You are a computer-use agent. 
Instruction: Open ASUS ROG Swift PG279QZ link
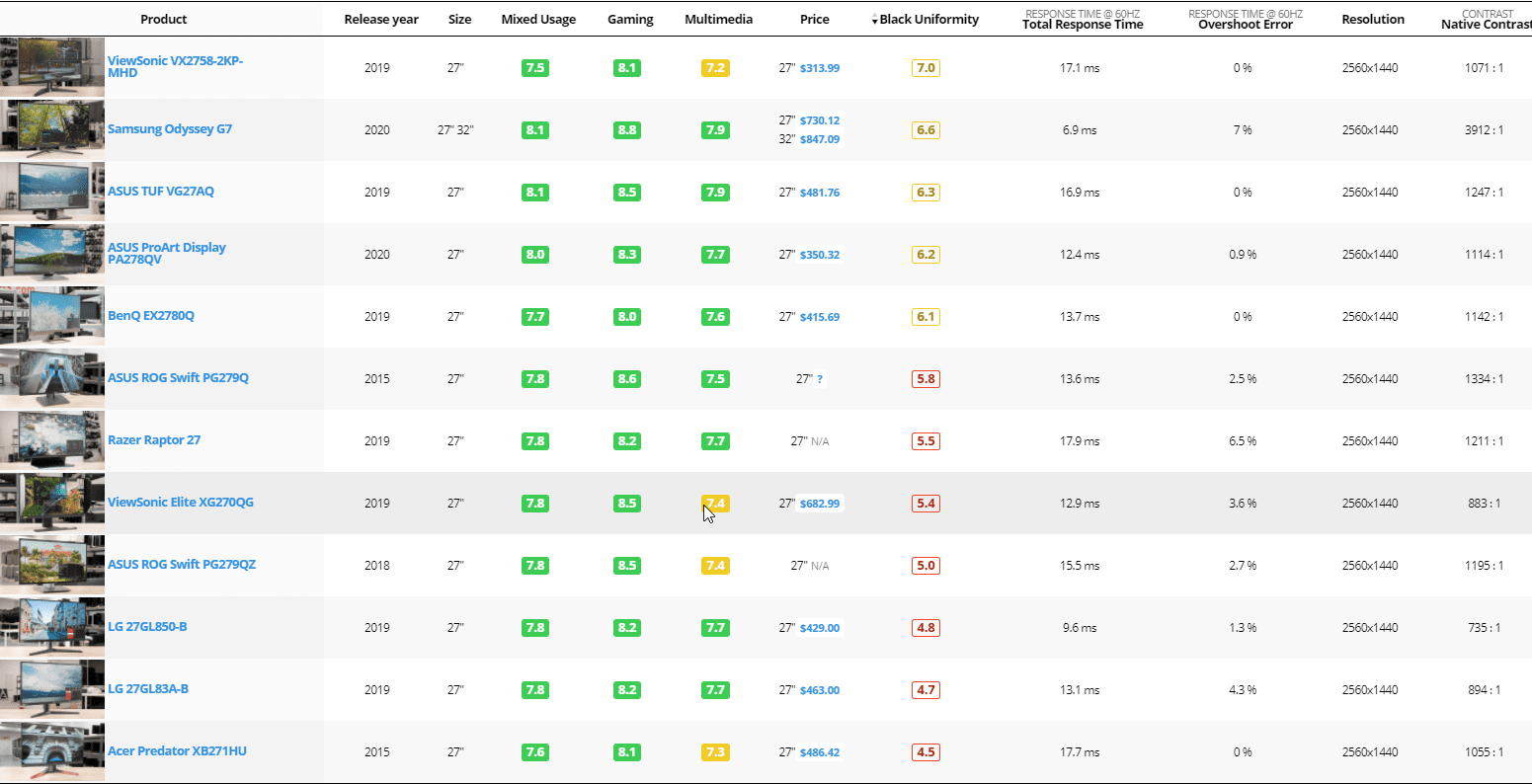[x=182, y=565]
